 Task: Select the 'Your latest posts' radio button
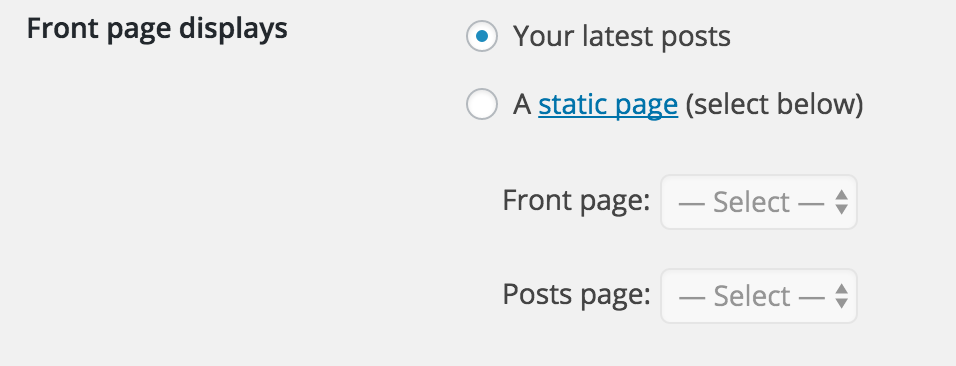click(x=482, y=37)
